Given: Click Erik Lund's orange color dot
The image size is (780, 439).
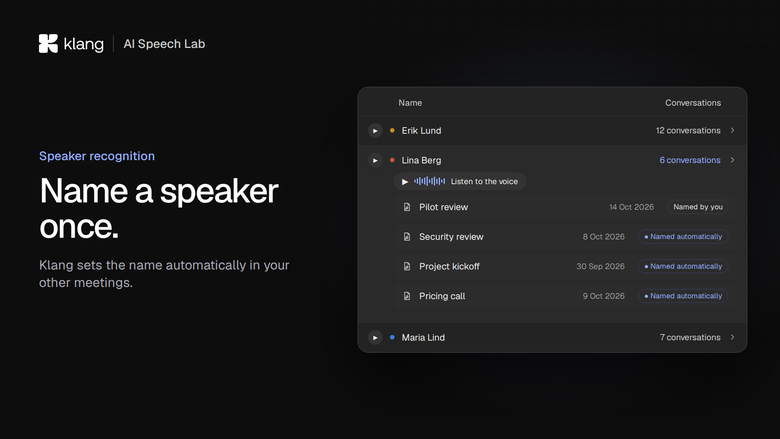Looking at the screenshot, I should tap(392, 130).
